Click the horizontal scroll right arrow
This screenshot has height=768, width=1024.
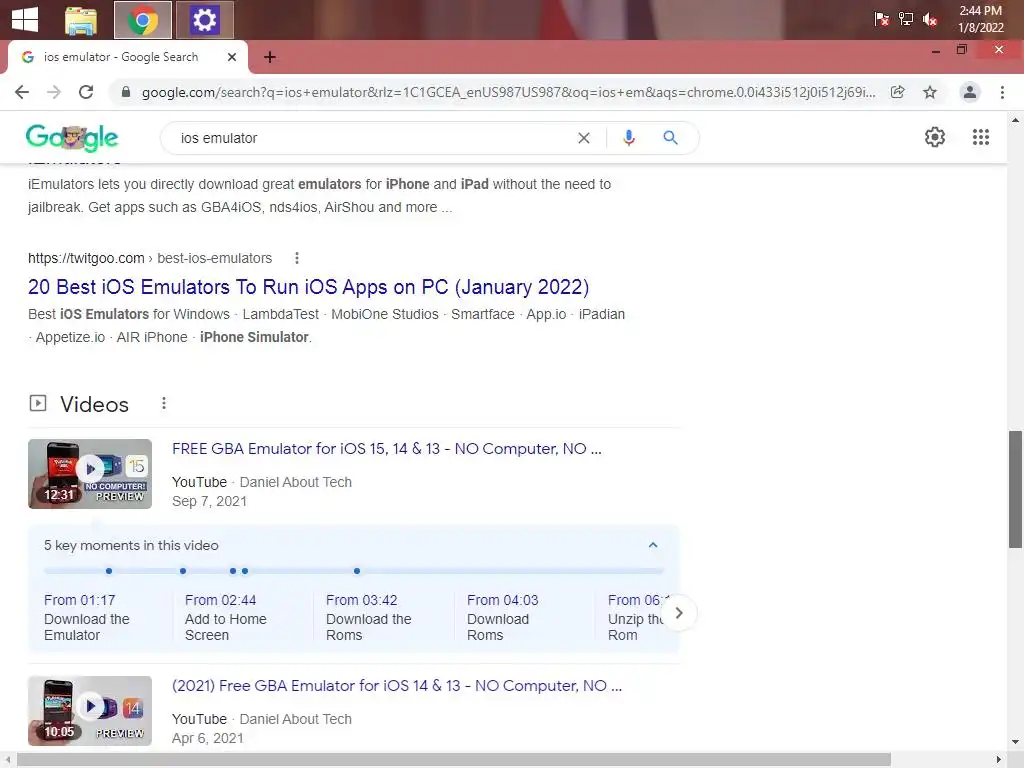(999, 760)
